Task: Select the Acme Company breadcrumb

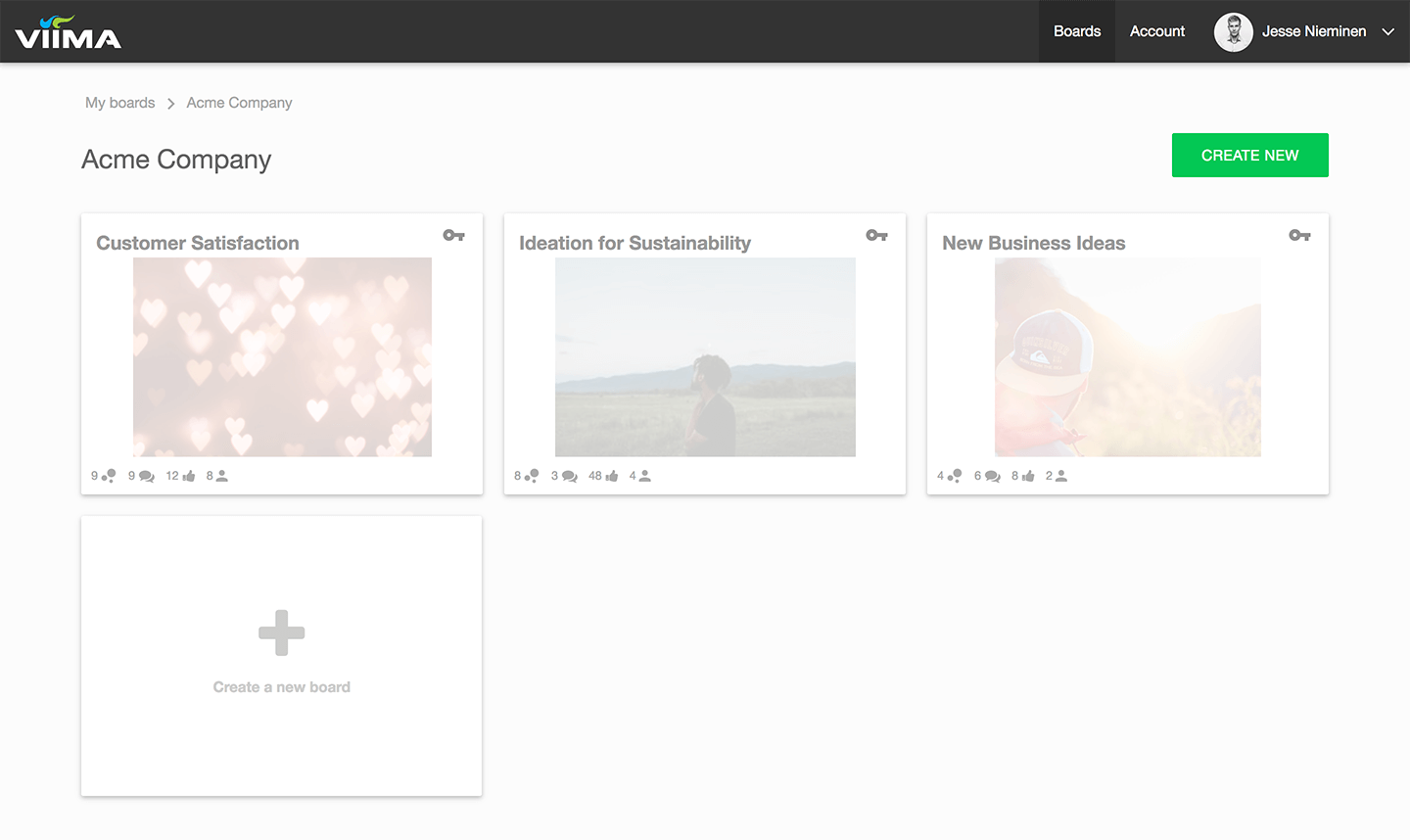Action: click(239, 102)
